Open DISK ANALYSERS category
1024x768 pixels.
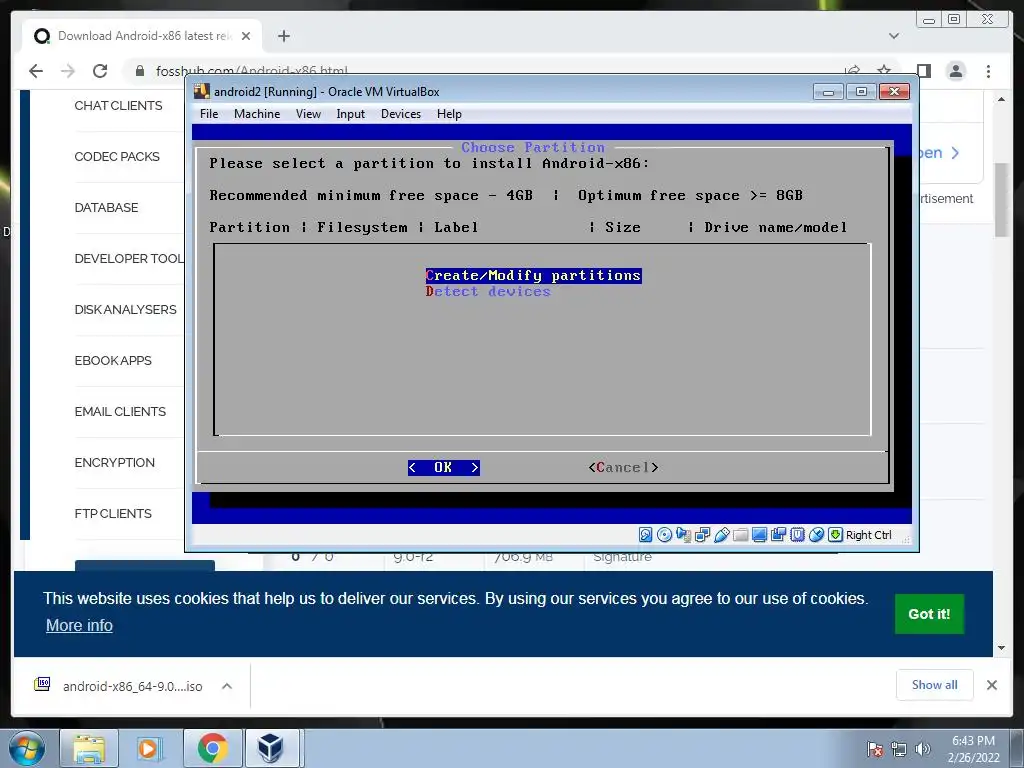125,310
